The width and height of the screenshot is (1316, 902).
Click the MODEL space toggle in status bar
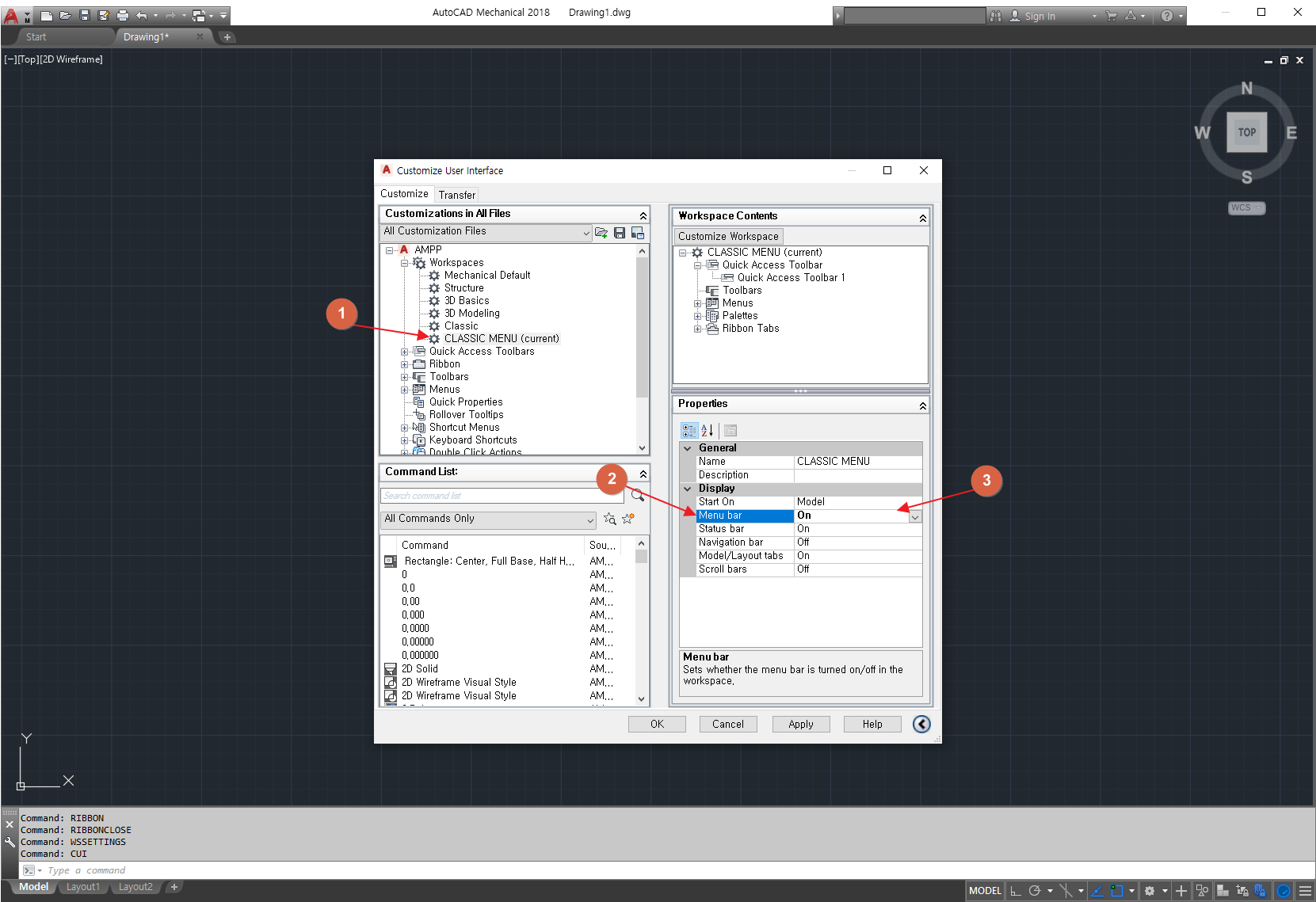tap(985, 891)
